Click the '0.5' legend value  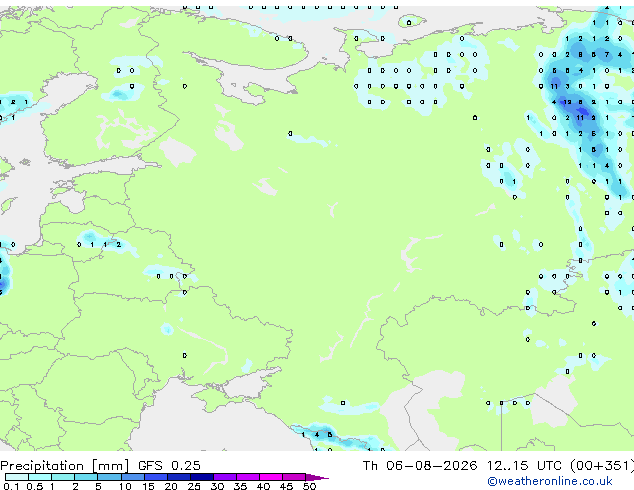click(x=35, y=486)
